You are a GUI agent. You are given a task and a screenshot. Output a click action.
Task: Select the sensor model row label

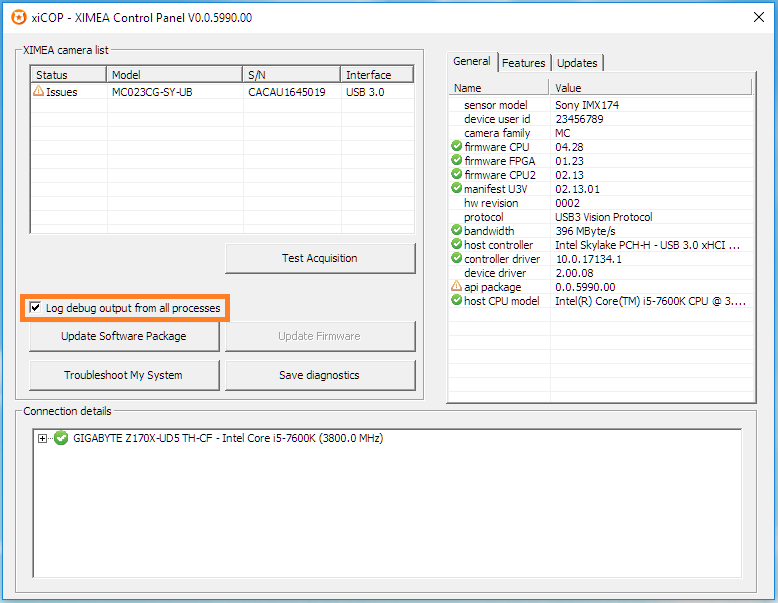pos(496,105)
